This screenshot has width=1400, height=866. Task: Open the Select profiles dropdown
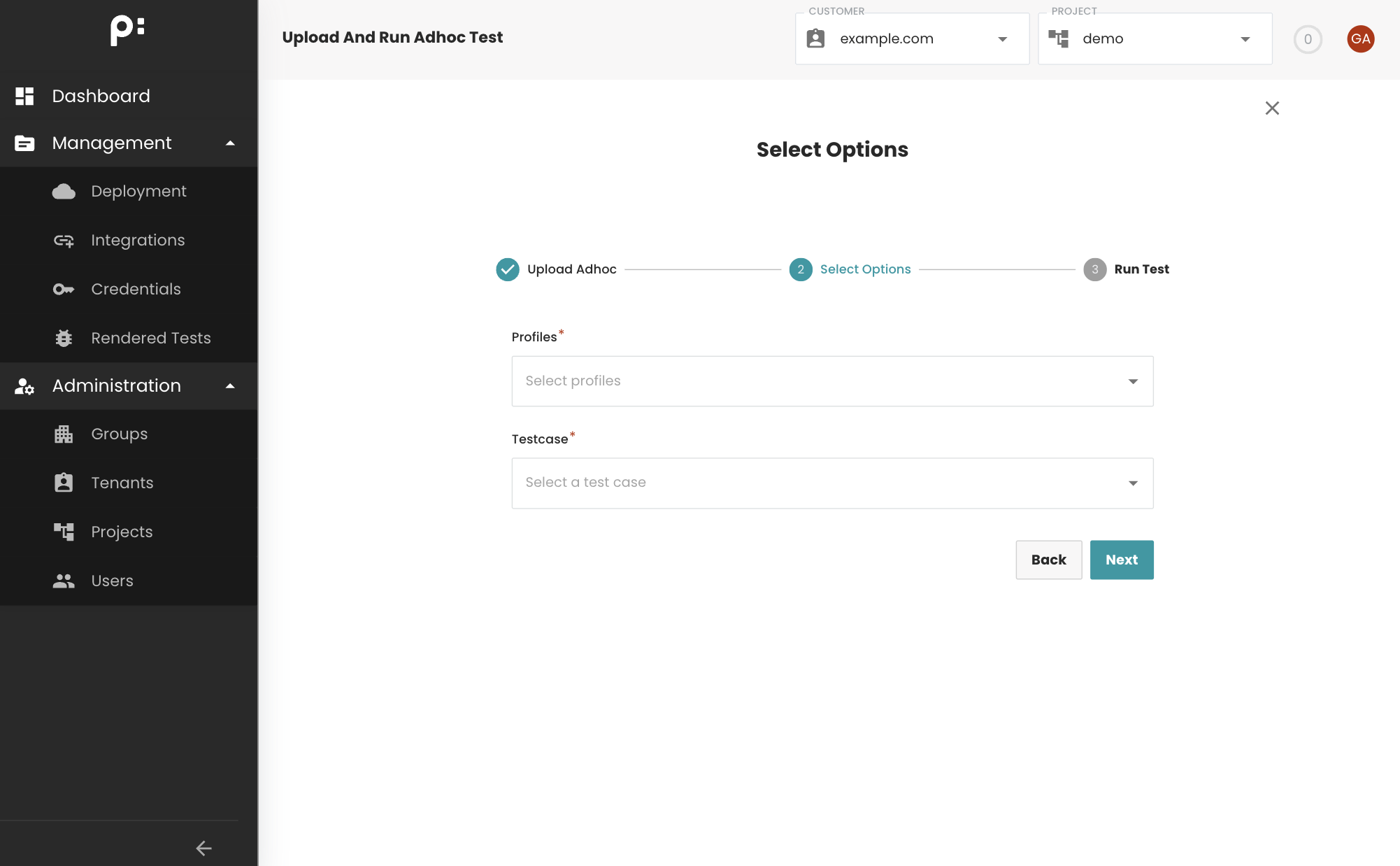click(1132, 381)
